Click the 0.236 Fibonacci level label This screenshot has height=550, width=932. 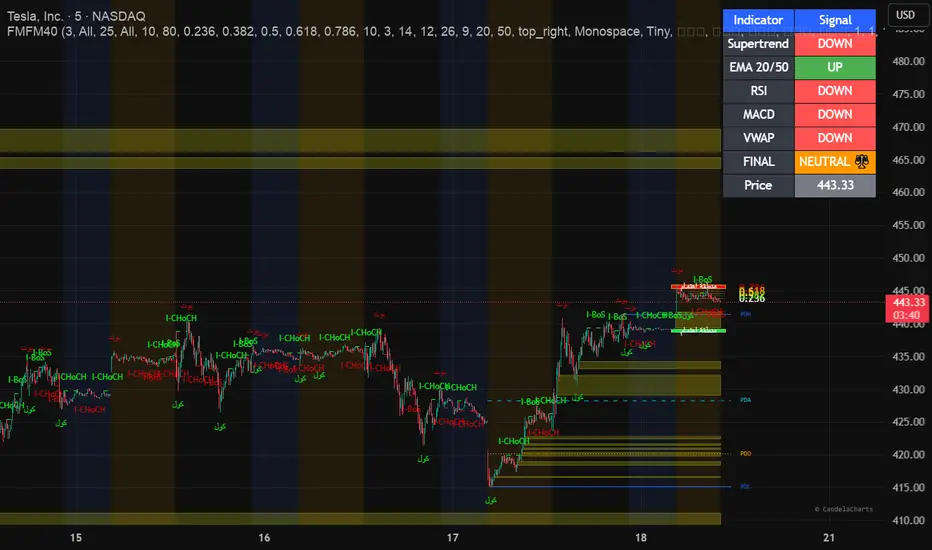pyautogui.click(x=752, y=299)
